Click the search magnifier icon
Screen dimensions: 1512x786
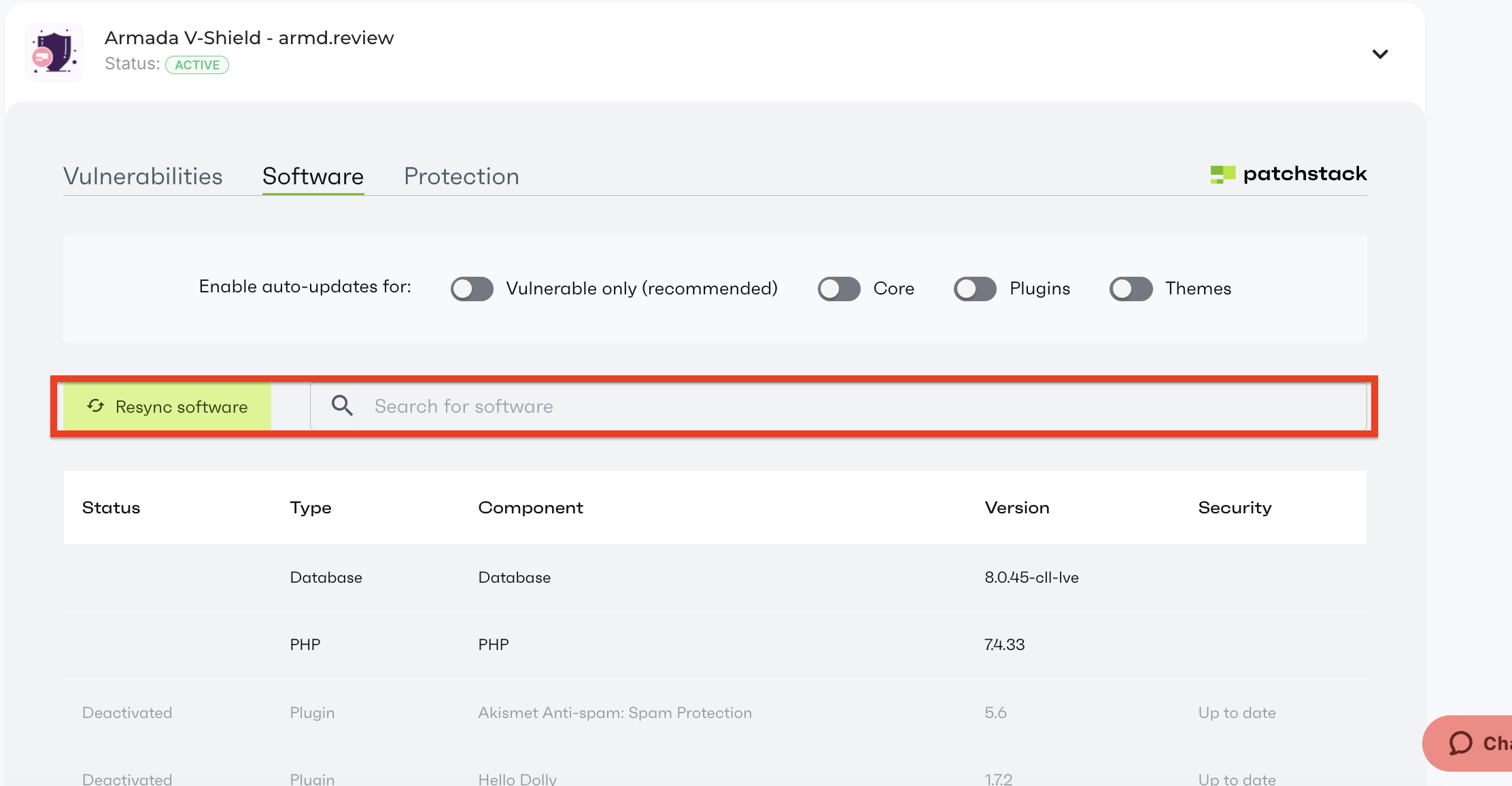coord(342,405)
